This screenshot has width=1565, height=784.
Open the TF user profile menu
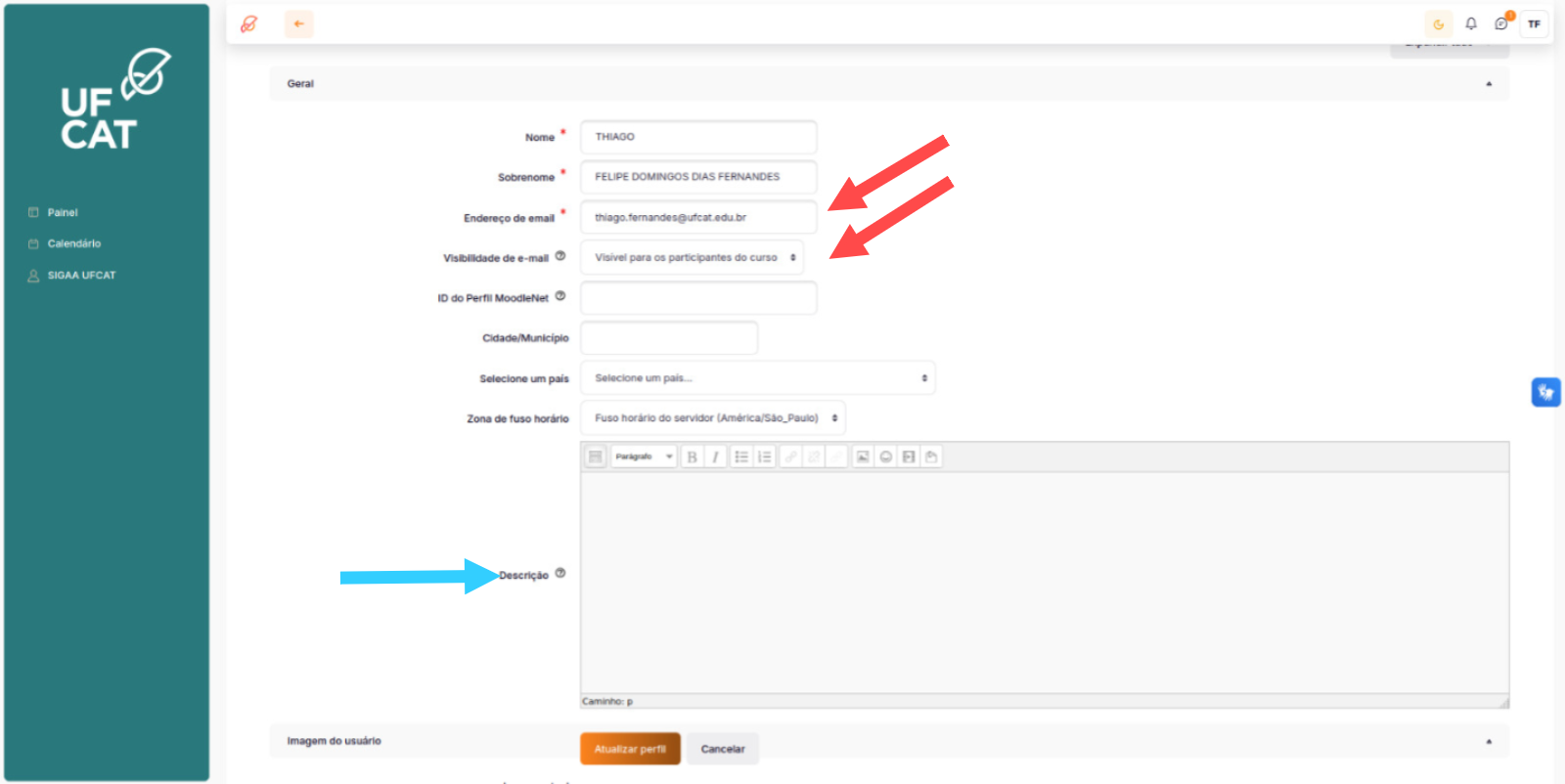point(1534,24)
